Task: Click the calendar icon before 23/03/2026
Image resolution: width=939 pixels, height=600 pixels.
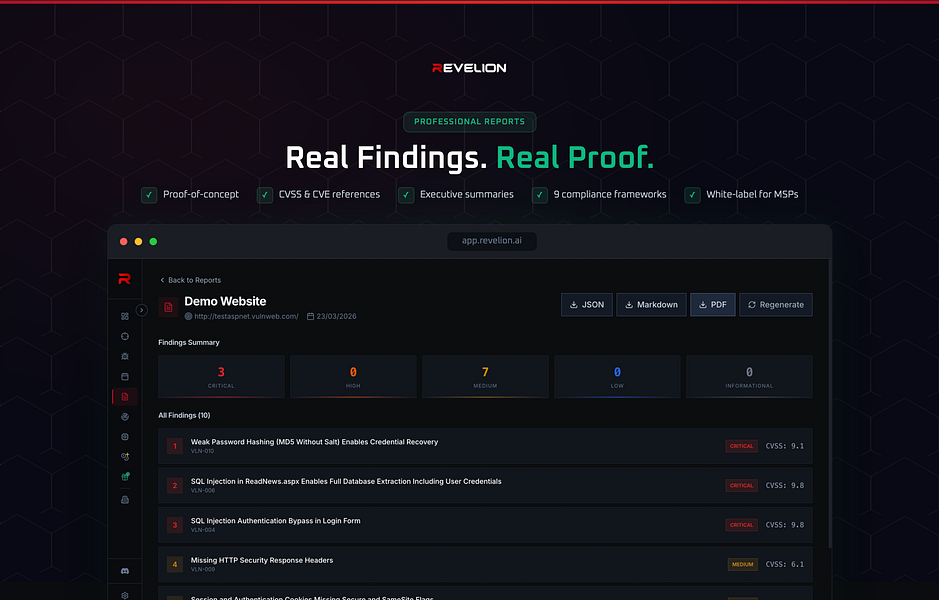Action: coord(310,316)
